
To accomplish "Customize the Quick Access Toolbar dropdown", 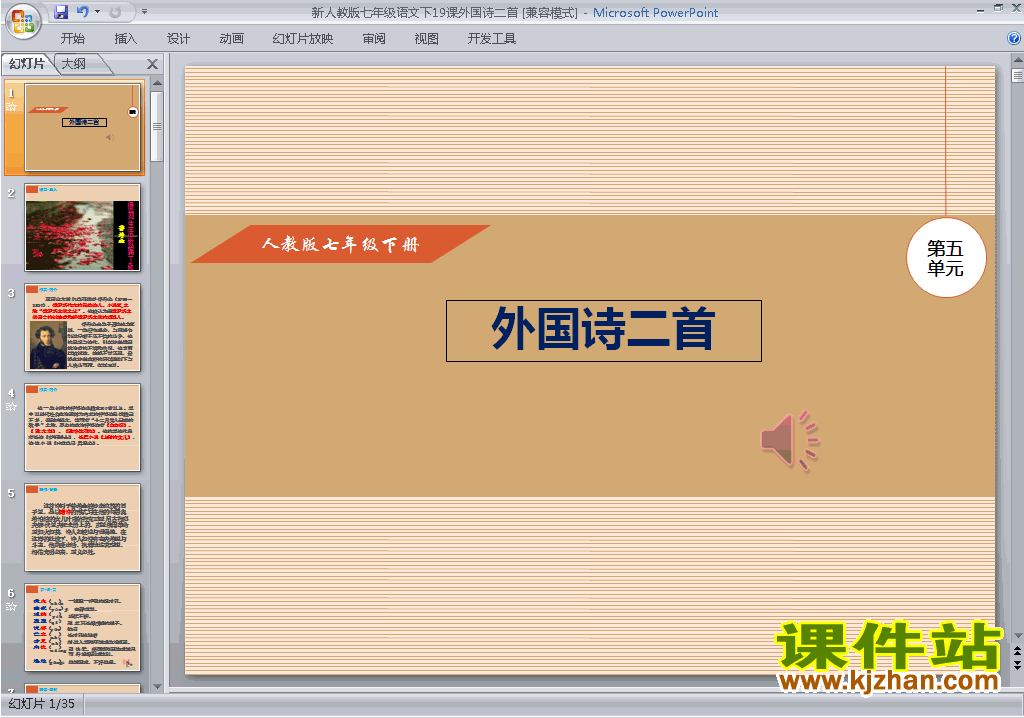I will 144,12.
